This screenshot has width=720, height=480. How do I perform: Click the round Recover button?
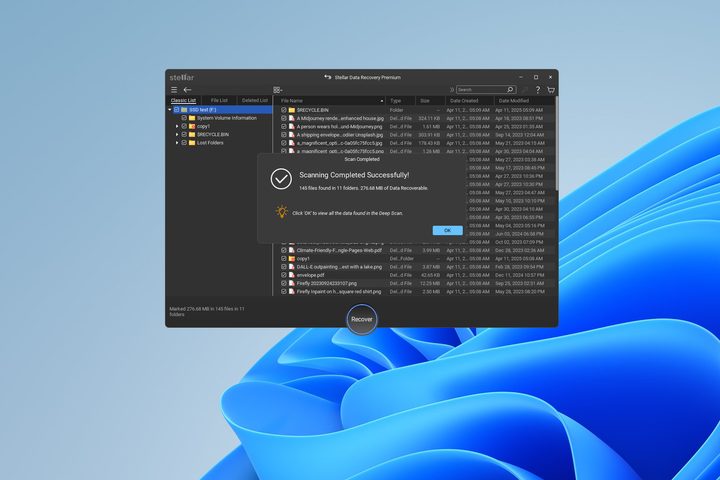click(362, 319)
